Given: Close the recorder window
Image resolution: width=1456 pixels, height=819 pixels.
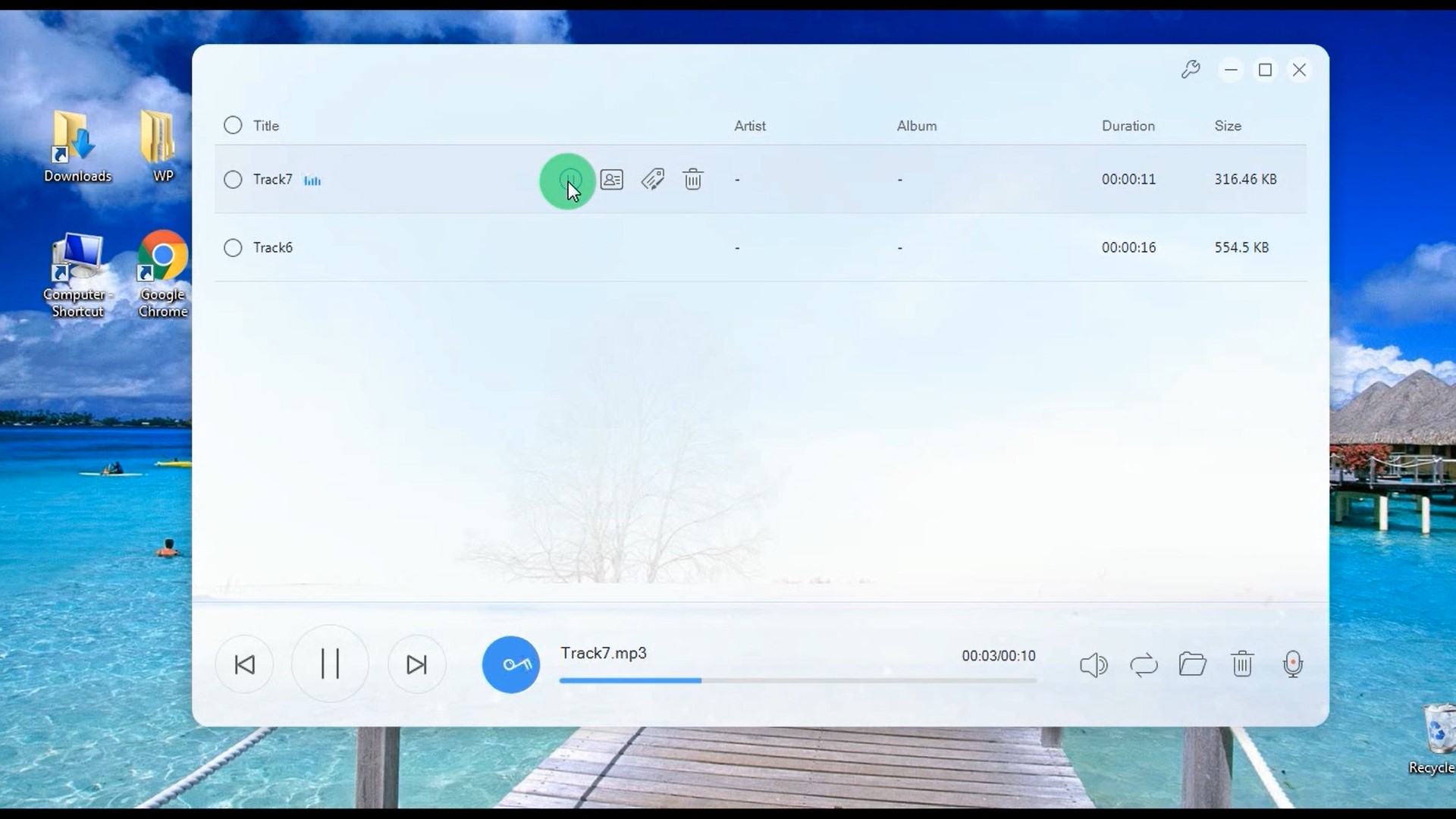Looking at the screenshot, I should coord(1299,70).
